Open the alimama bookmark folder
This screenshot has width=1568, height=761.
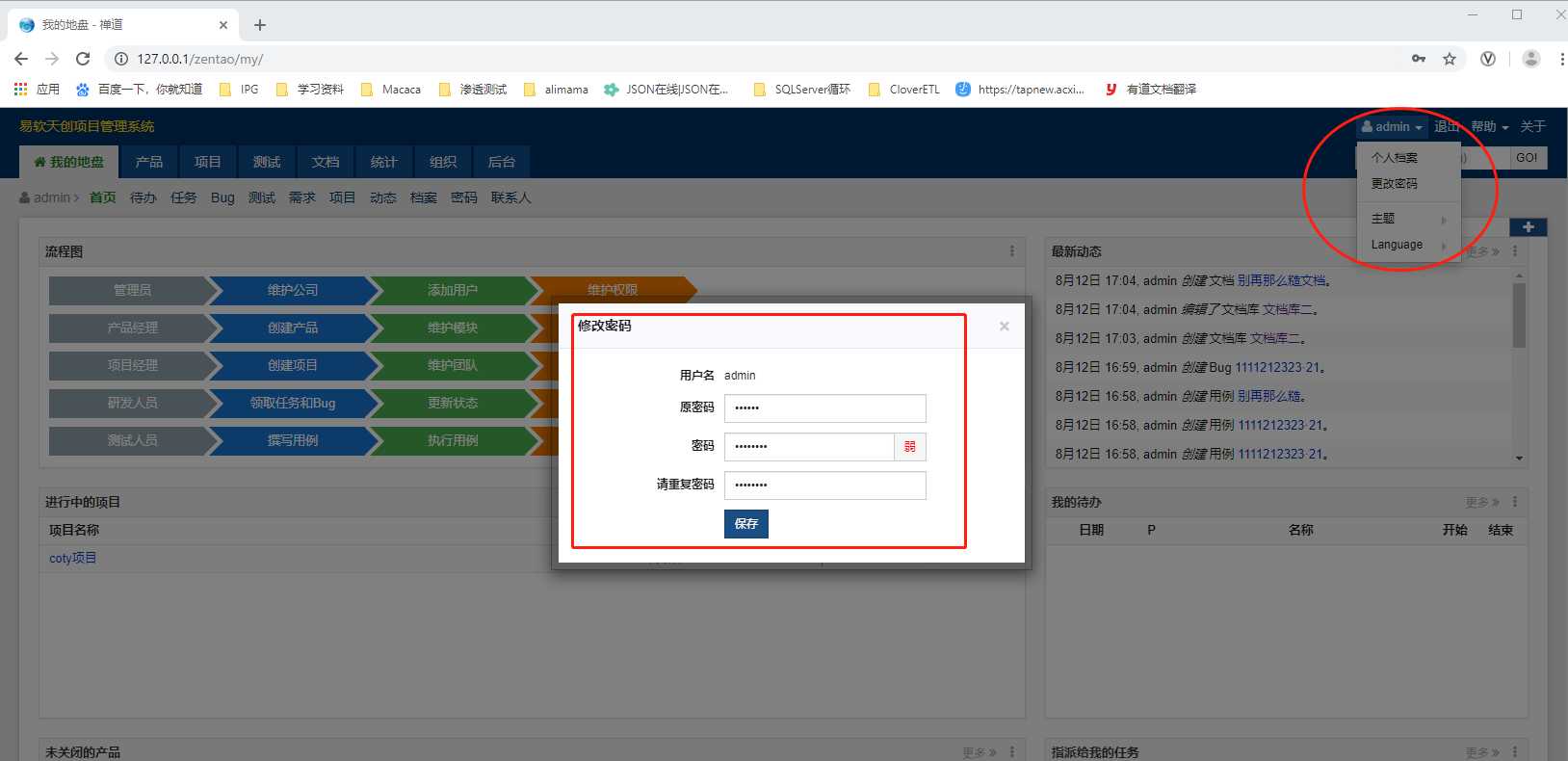click(556, 89)
